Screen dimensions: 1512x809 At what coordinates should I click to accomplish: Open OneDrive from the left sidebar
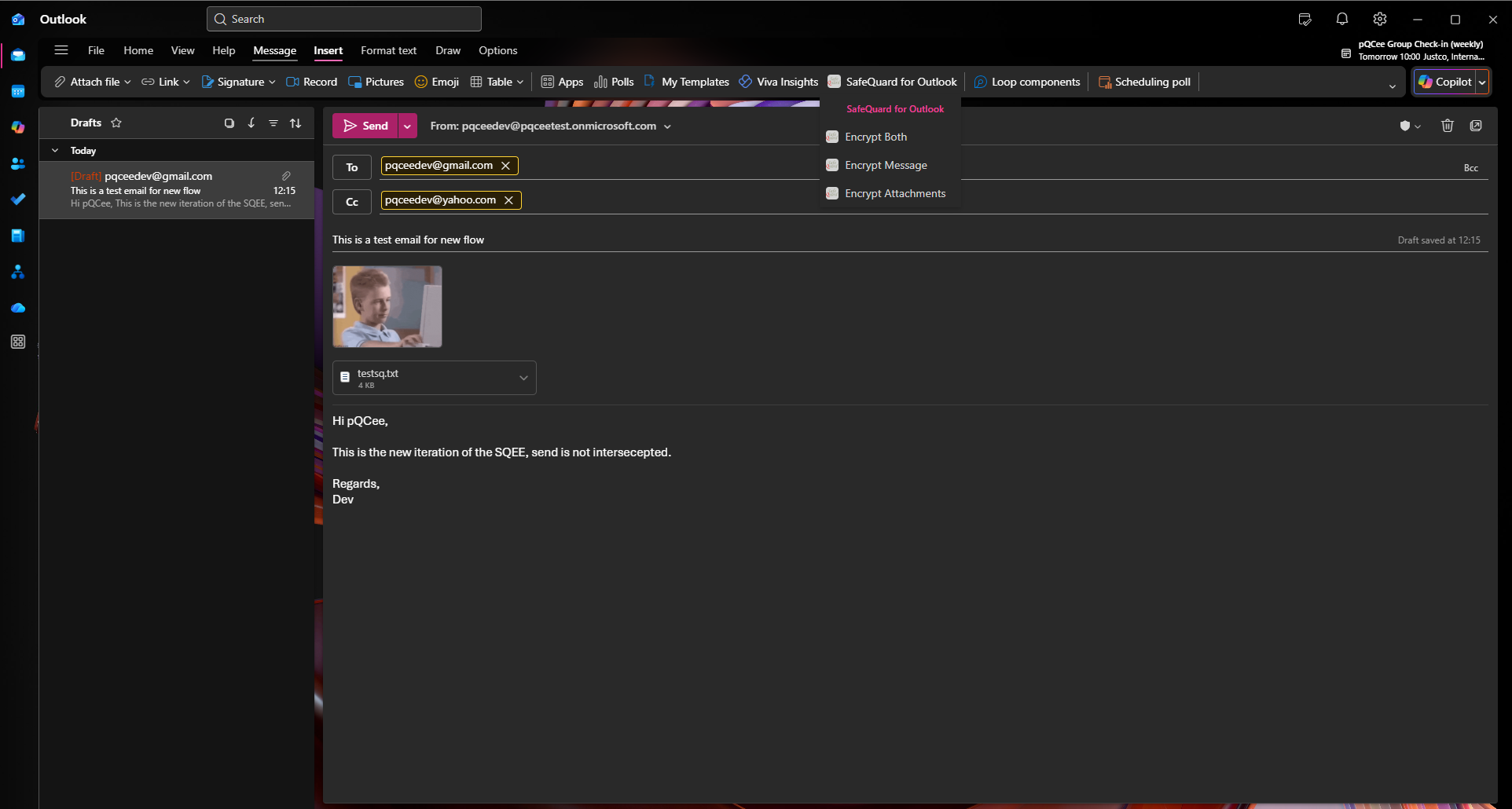(17, 307)
